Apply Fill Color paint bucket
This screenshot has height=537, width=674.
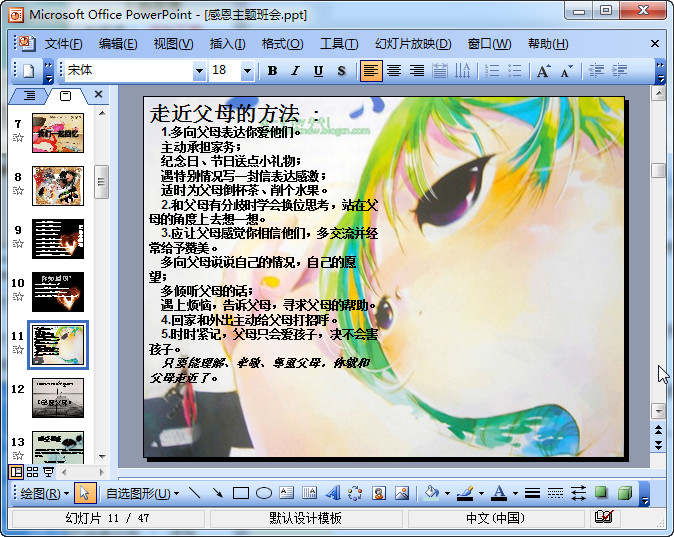click(432, 493)
